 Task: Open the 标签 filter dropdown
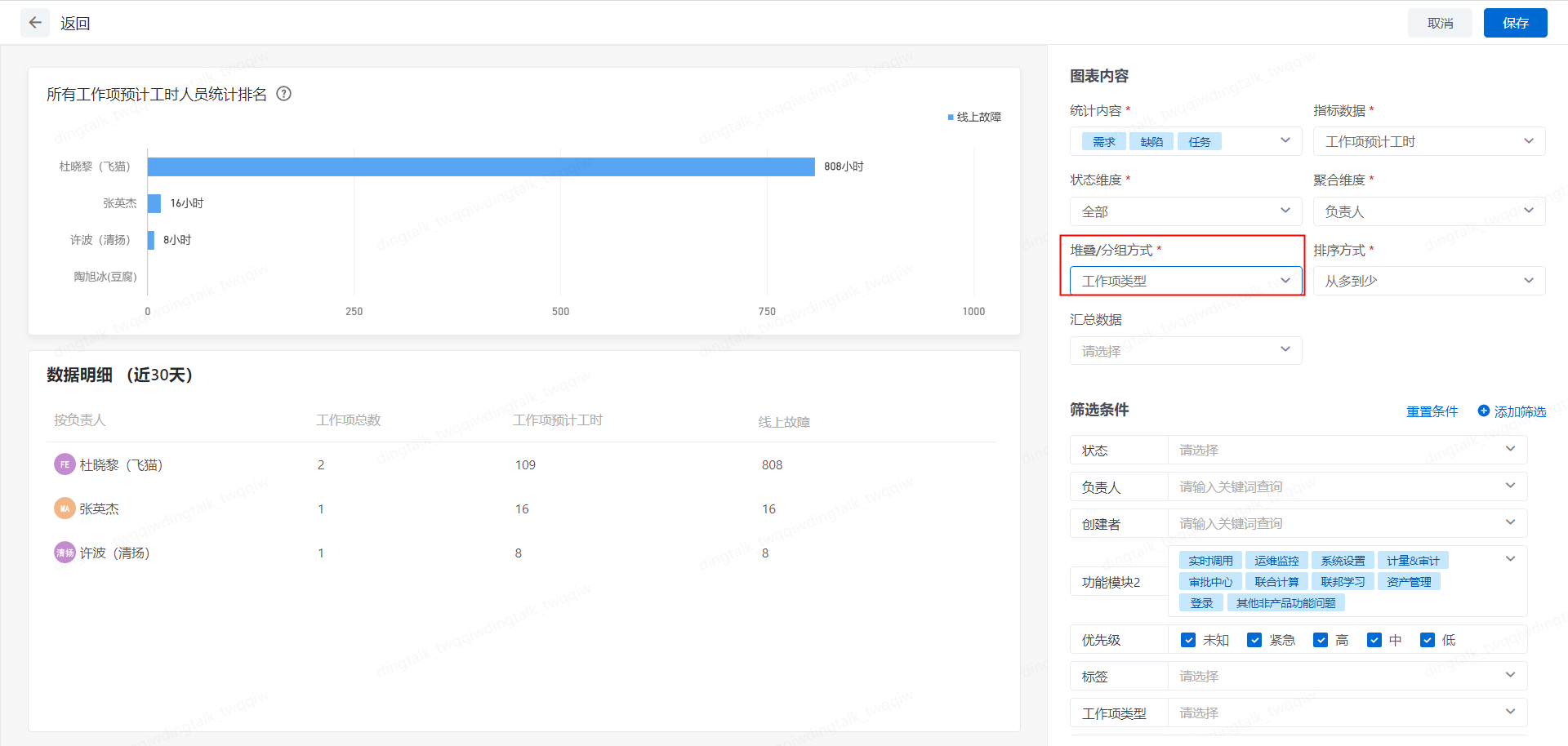click(x=1347, y=676)
